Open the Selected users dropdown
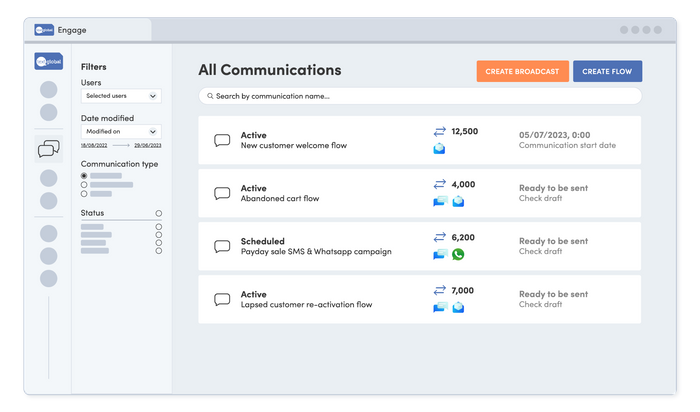Image resolution: width=700 pixels, height=412 pixels. (121, 96)
